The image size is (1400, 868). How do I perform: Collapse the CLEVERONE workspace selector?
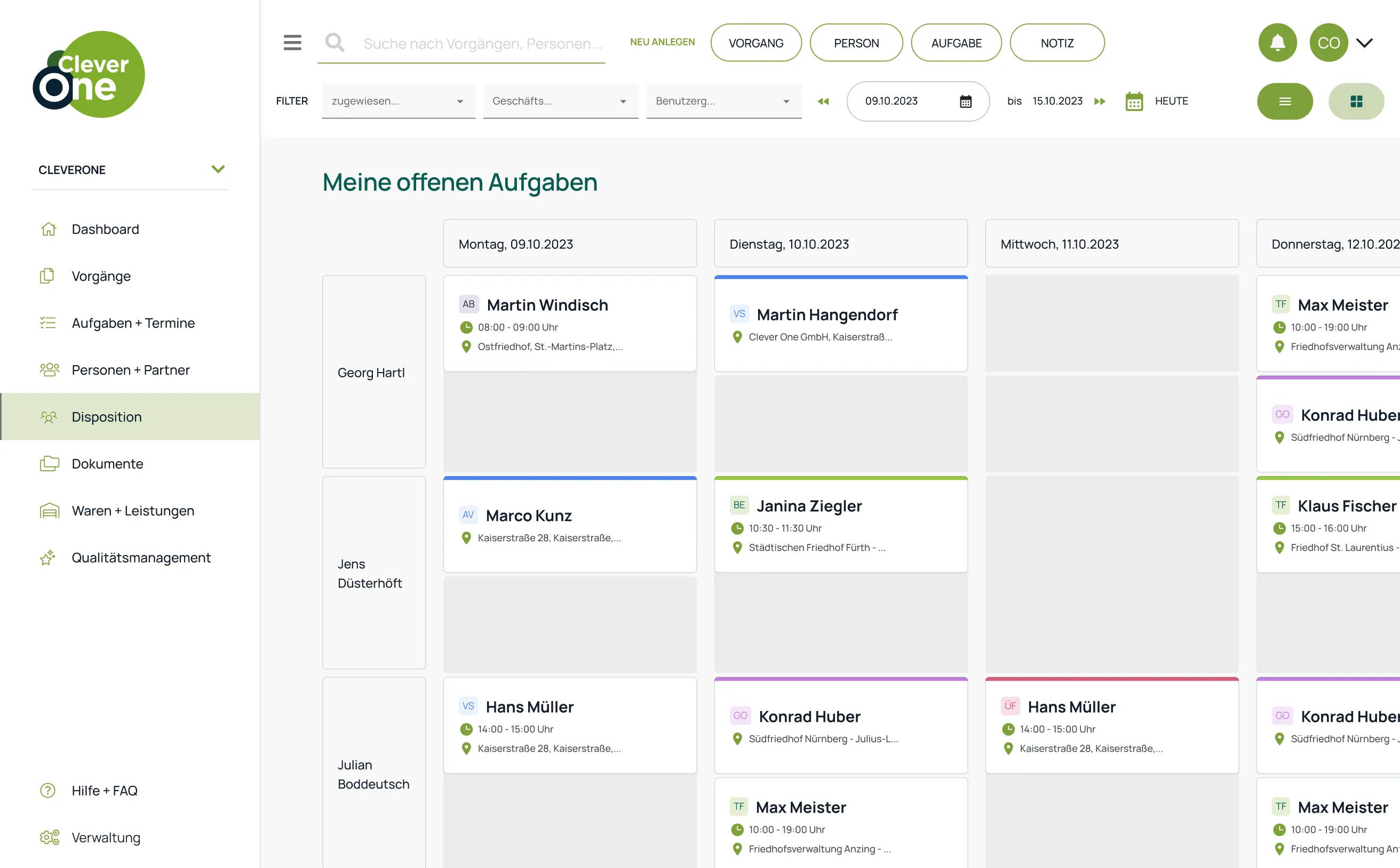(218, 169)
